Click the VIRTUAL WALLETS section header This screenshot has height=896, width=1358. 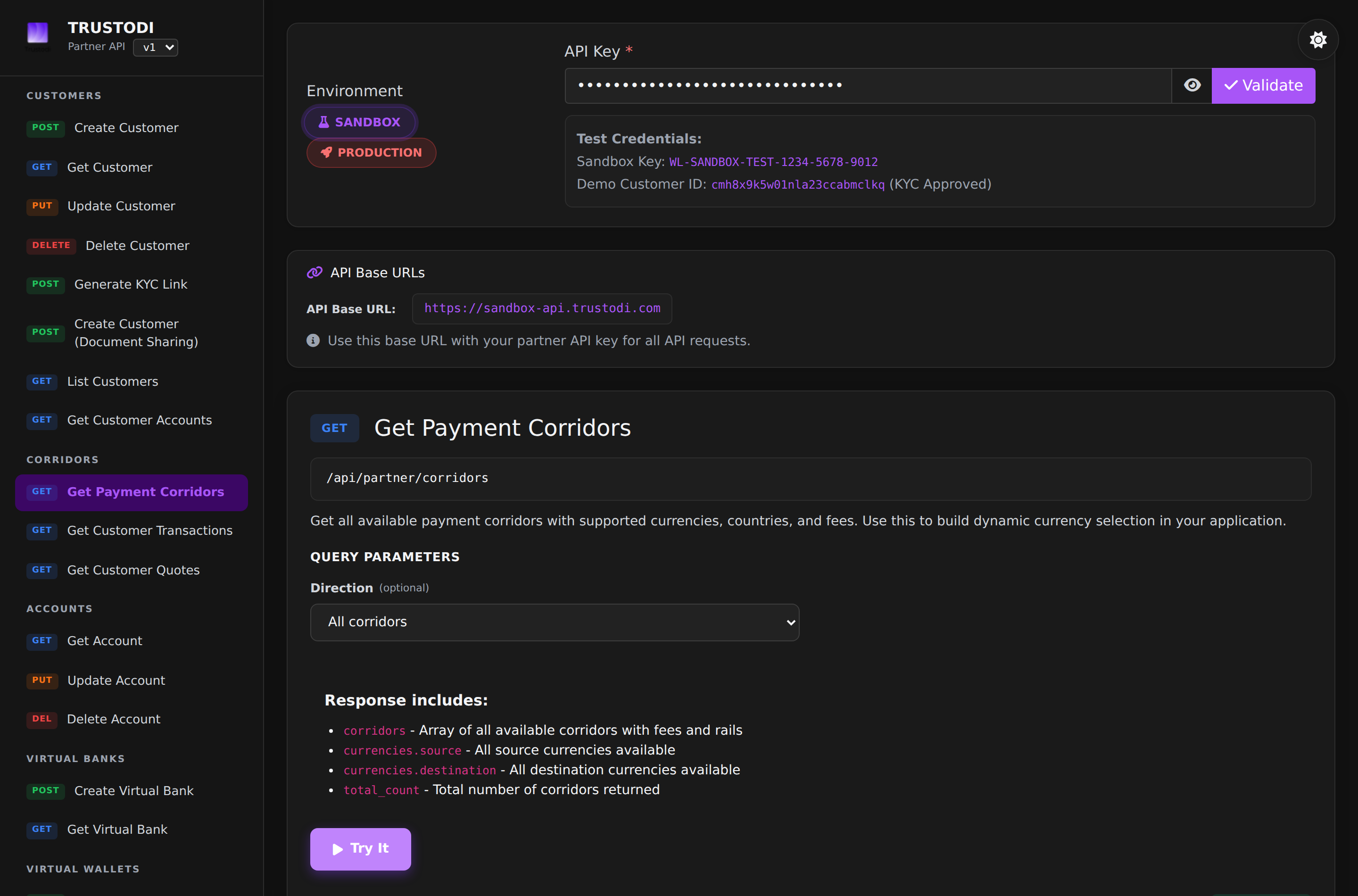tap(83, 869)
